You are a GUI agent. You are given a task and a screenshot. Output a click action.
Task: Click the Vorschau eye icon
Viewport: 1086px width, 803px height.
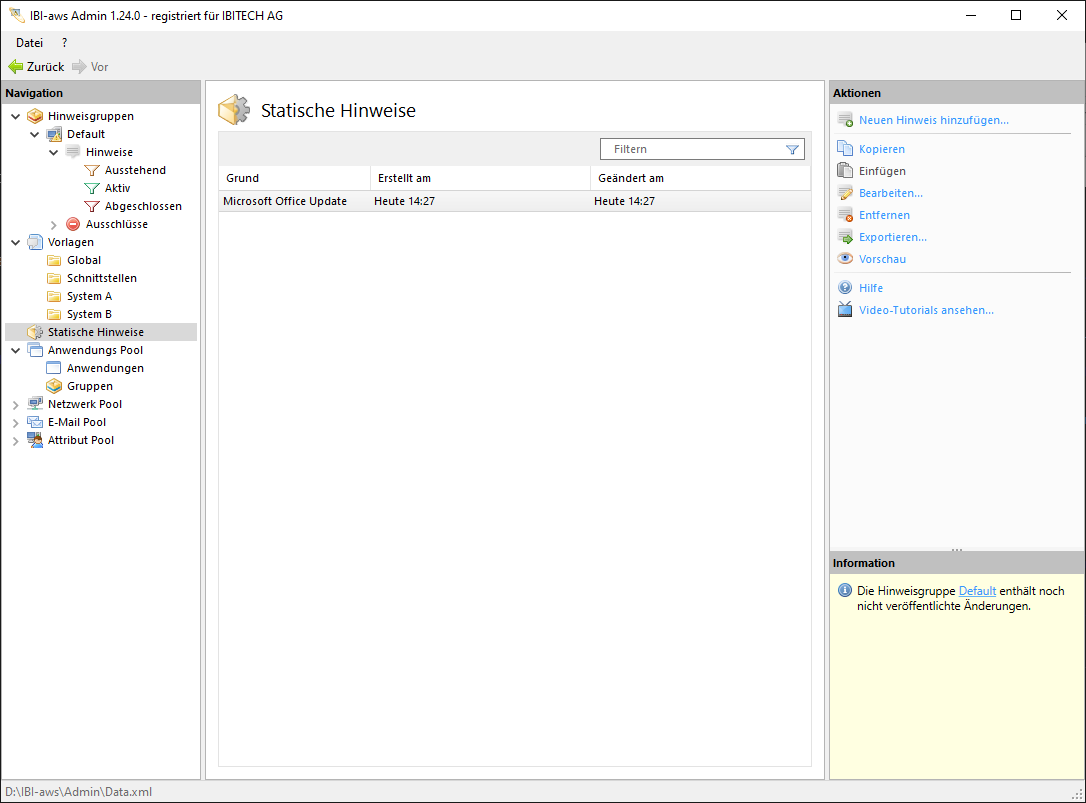coord(845,259)
